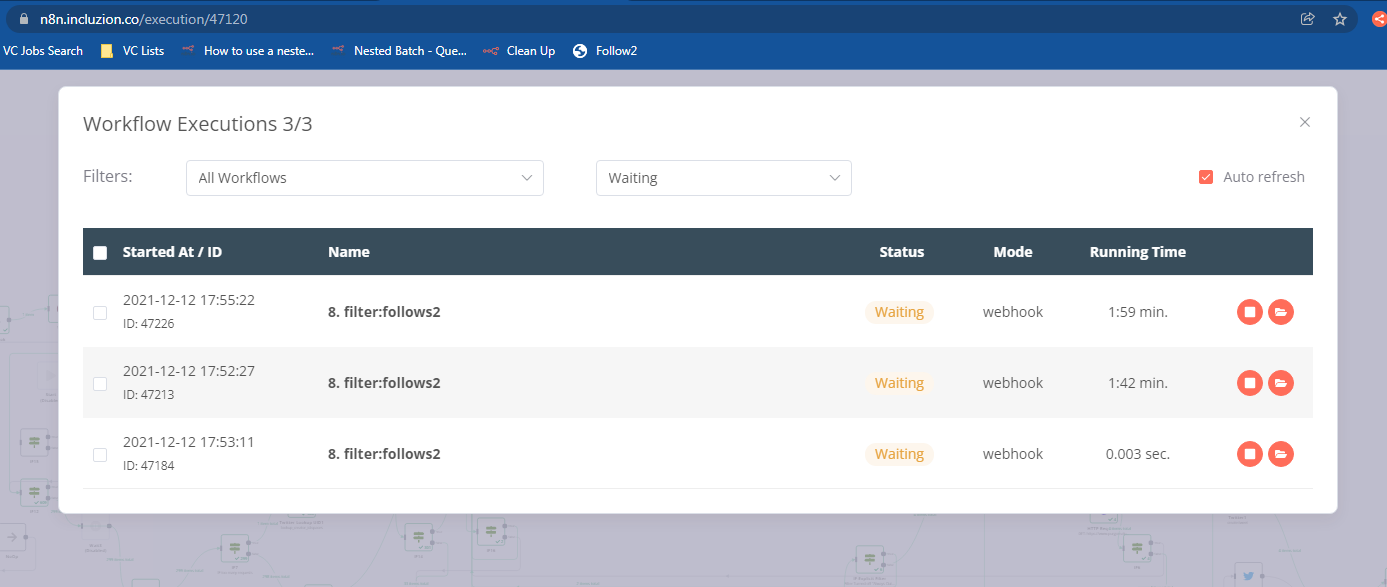Select all executions via header checkbox
Screen dimensions: 1387x587
100,253
